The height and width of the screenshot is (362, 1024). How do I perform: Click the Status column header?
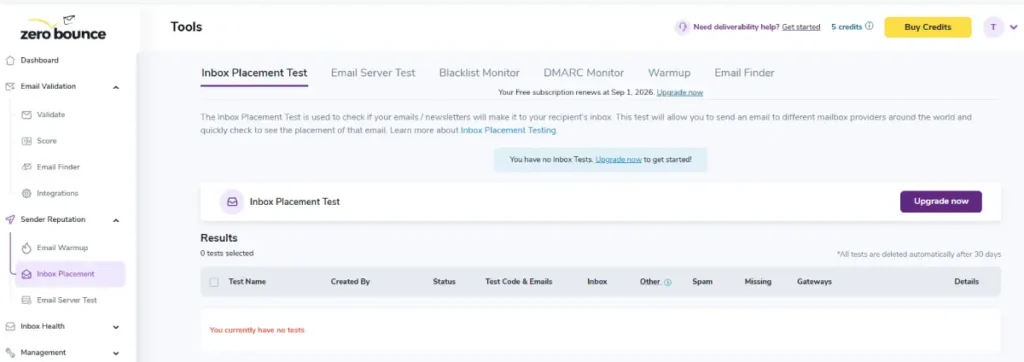tap(444, 282)
